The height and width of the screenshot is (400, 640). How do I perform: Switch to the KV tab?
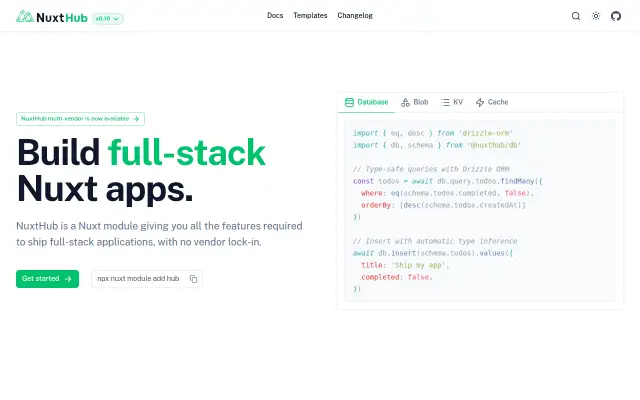452,102
